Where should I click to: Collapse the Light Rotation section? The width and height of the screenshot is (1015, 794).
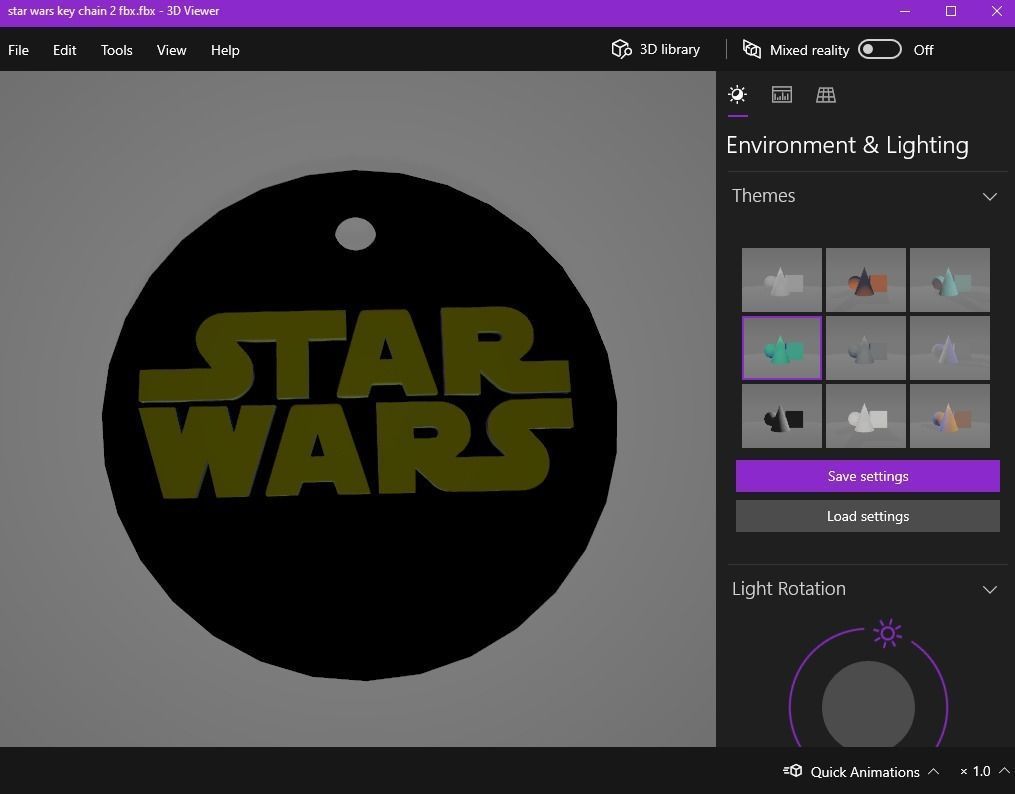pyautogui.click(x=989, y=590)
